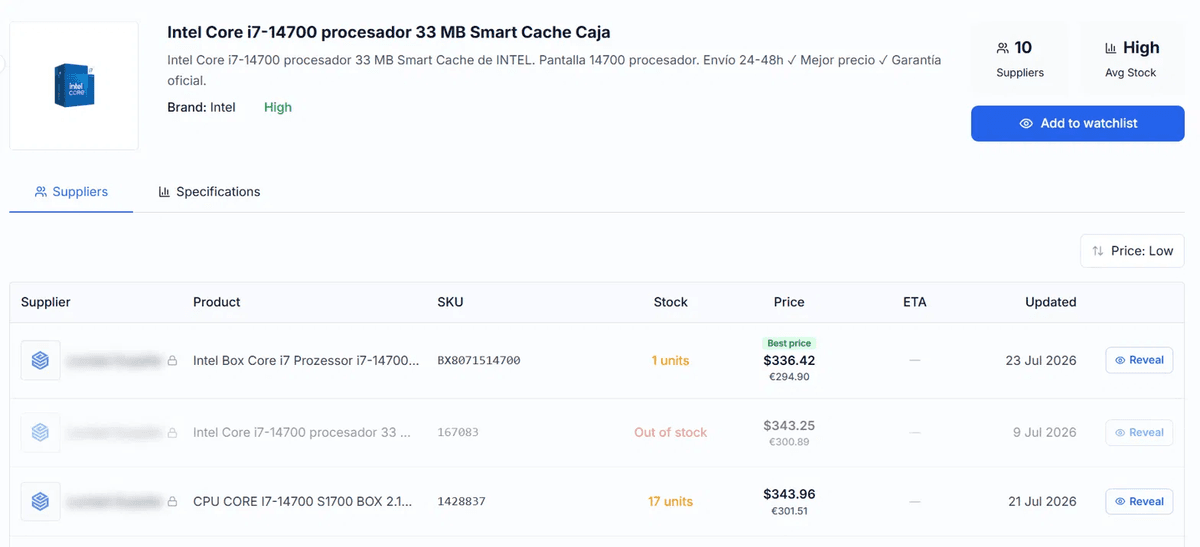Sort table by Stock column header

click(670, 302)
